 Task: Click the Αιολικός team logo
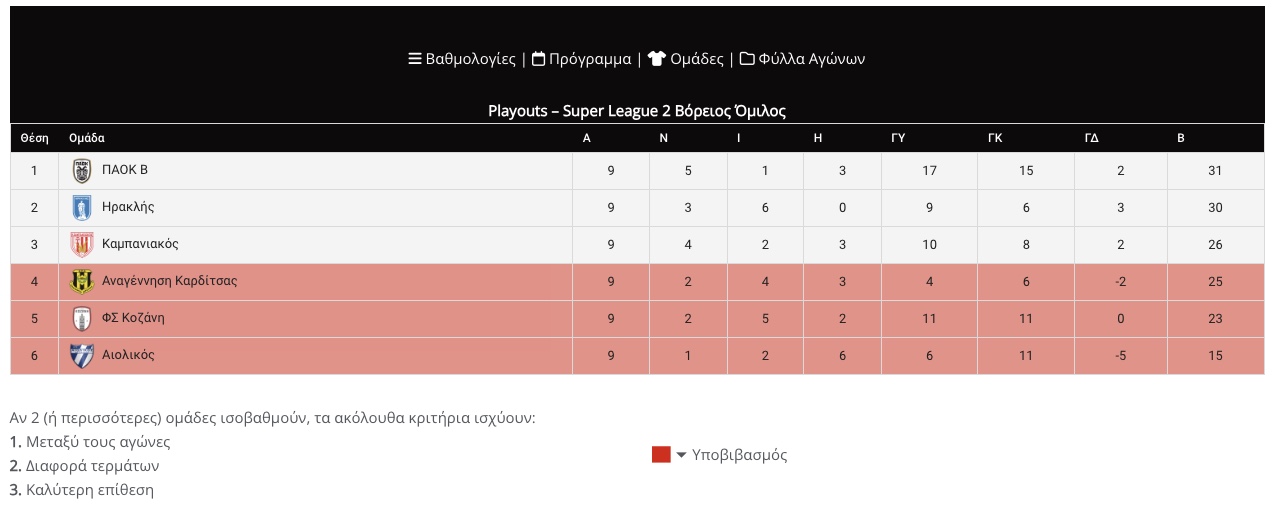click(82, 356)
